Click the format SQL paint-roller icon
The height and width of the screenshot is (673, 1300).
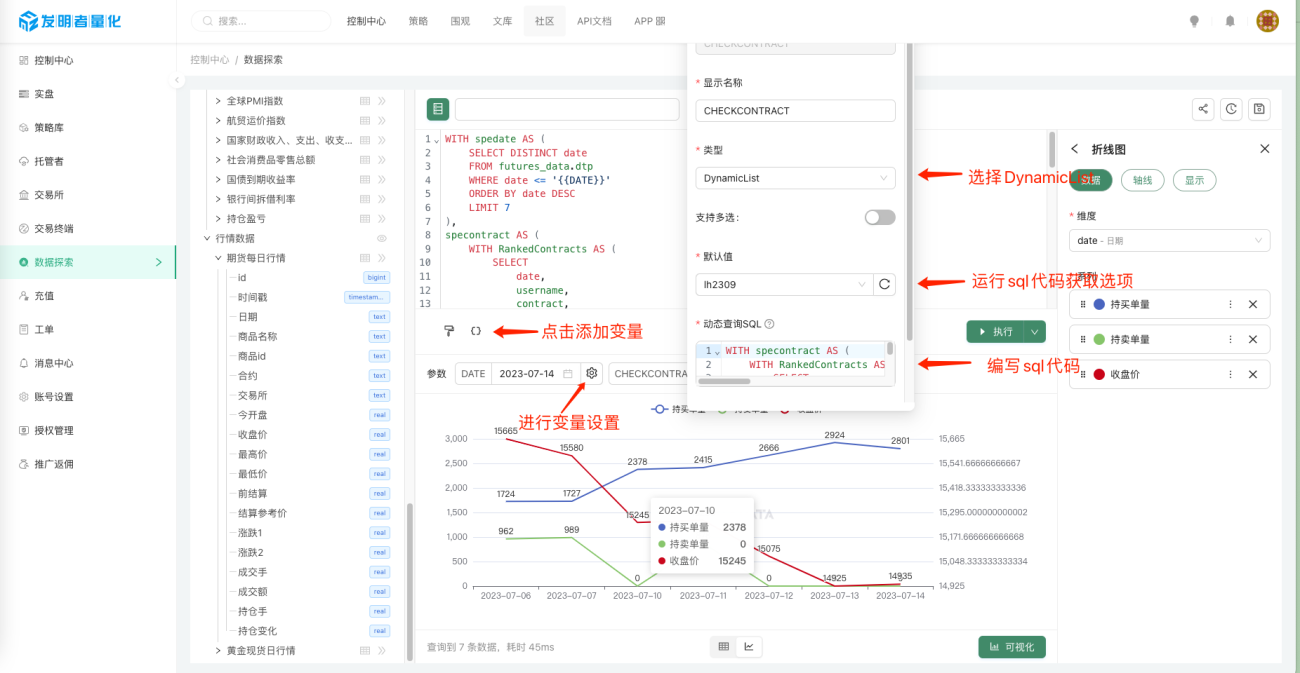coord(448,331)
